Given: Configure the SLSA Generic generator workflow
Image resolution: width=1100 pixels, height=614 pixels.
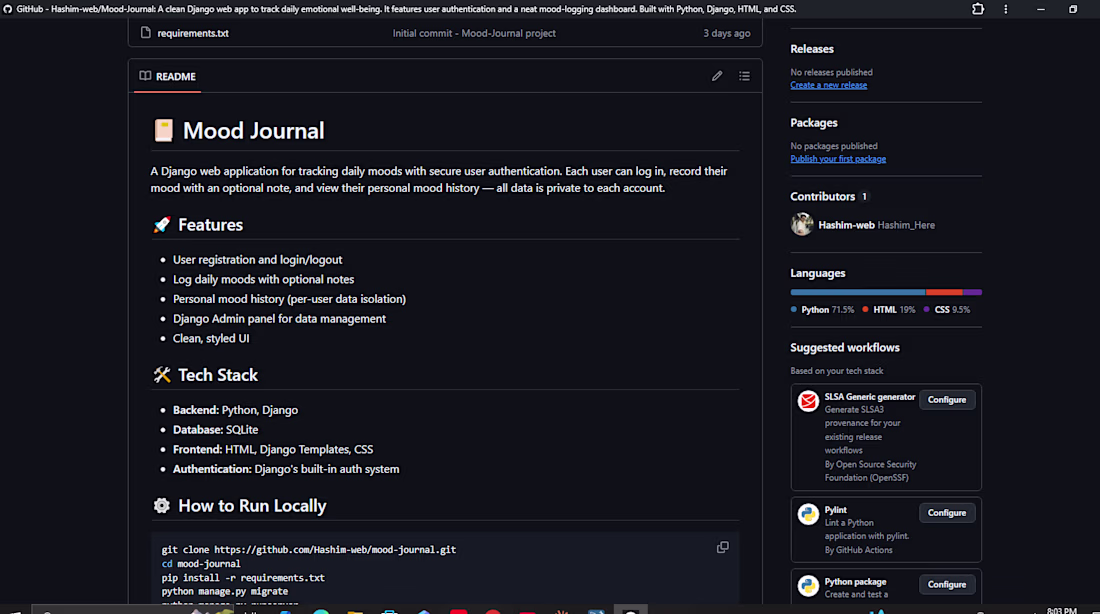Looking at the screenshot, I should [x=946, y=400].
